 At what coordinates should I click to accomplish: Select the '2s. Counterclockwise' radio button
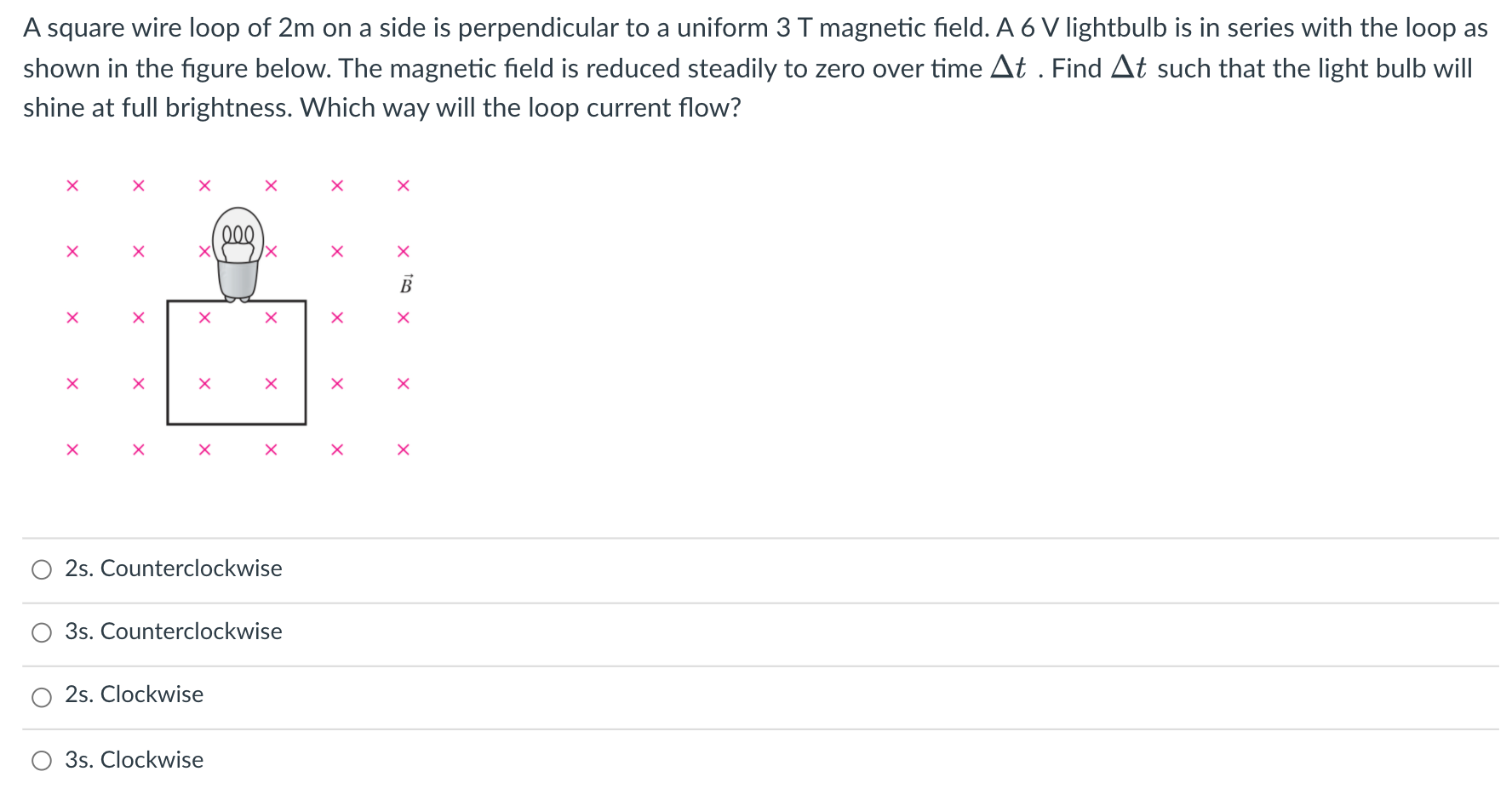coord(41,569)
